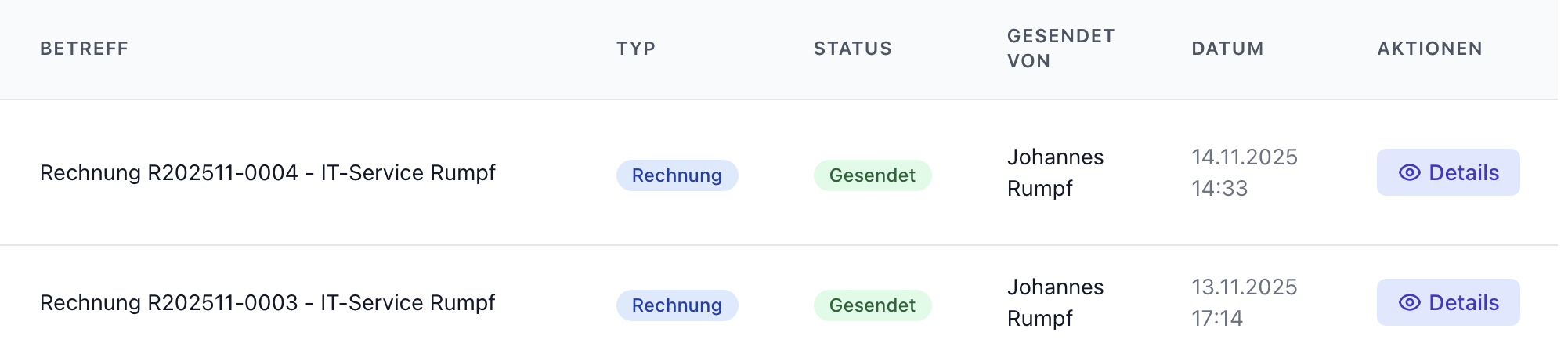Click the Gesendet status badge for R202511-0003
The image size is (1568, 343).
(x=872, y=305)
